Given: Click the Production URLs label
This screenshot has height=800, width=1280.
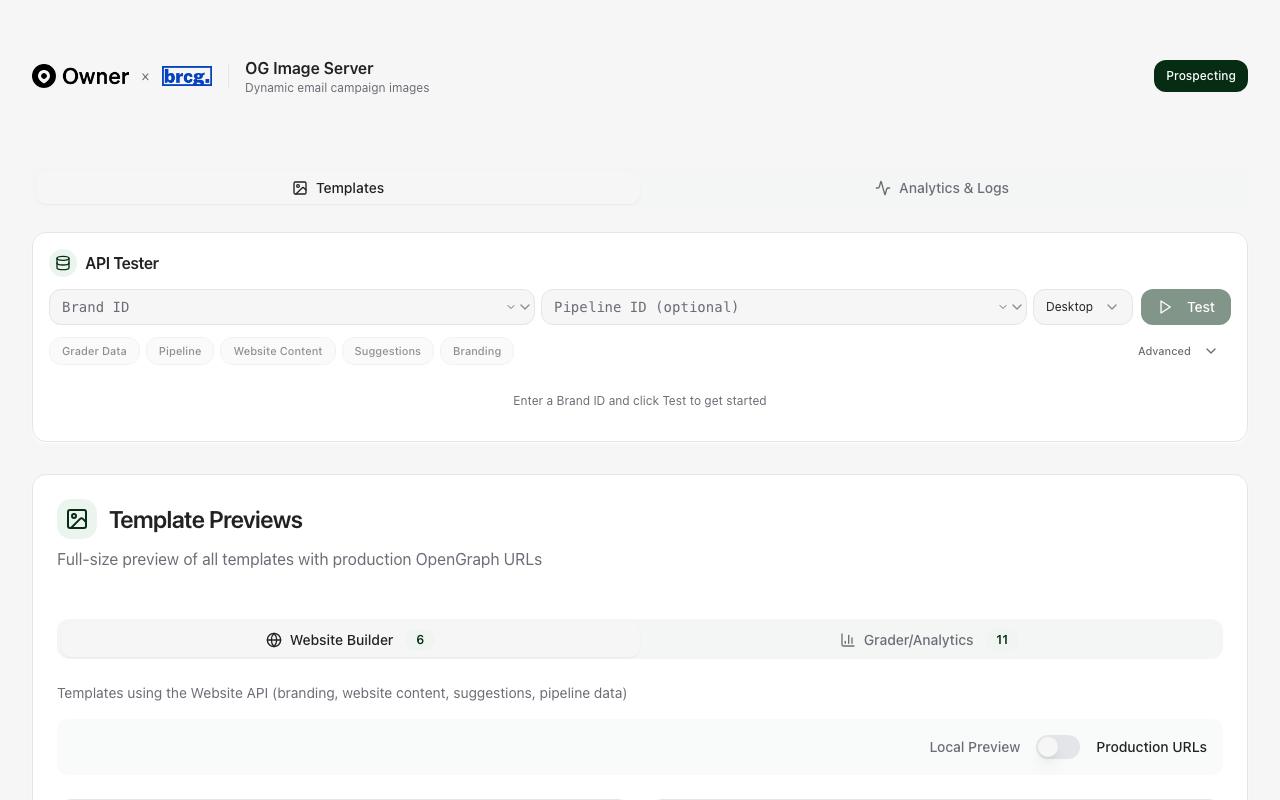Looking at the screenshot, I should [x=1151, y=747].
